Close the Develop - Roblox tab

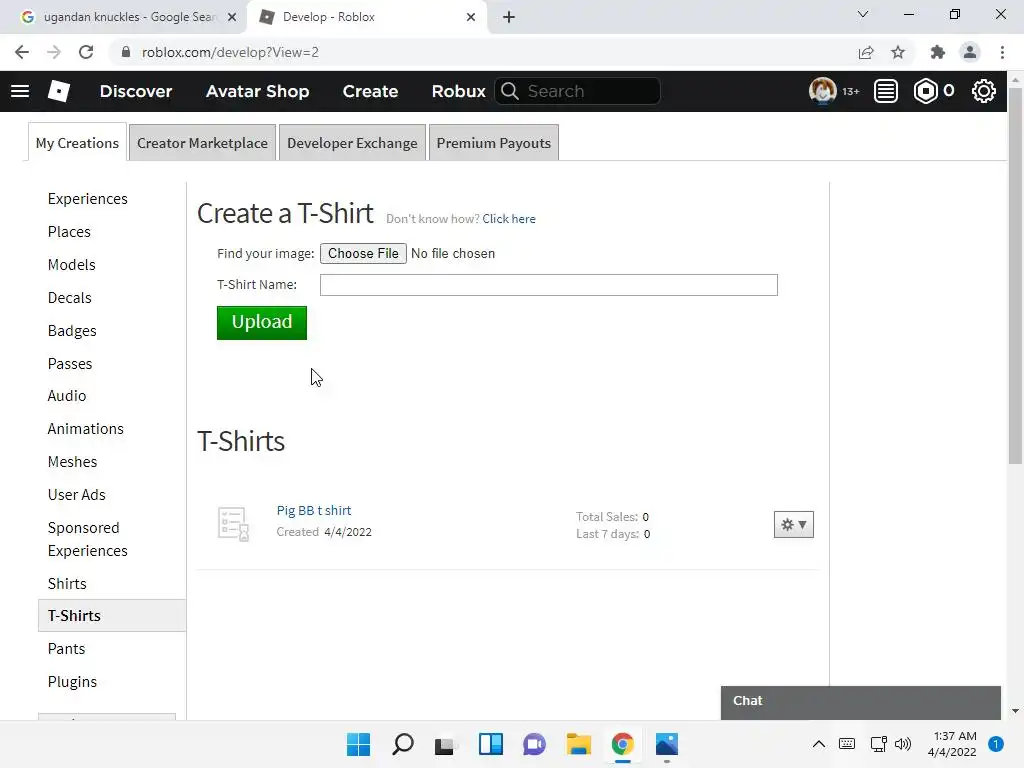click(471, 17)
